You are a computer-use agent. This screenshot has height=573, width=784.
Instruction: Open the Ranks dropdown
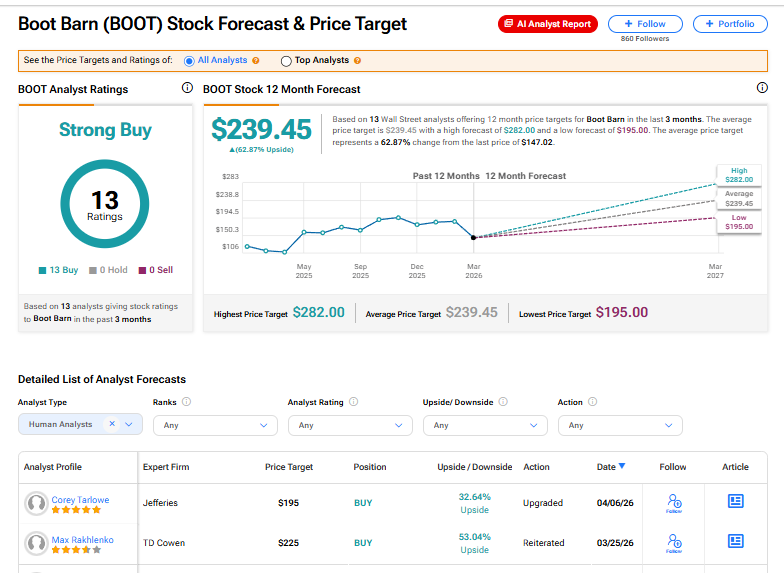click(213, 425)
